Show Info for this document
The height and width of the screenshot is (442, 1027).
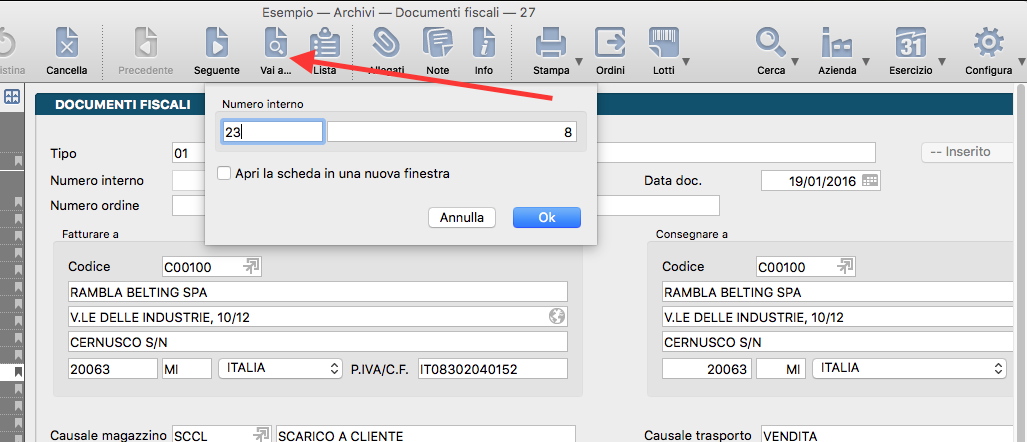click(484, 45)
